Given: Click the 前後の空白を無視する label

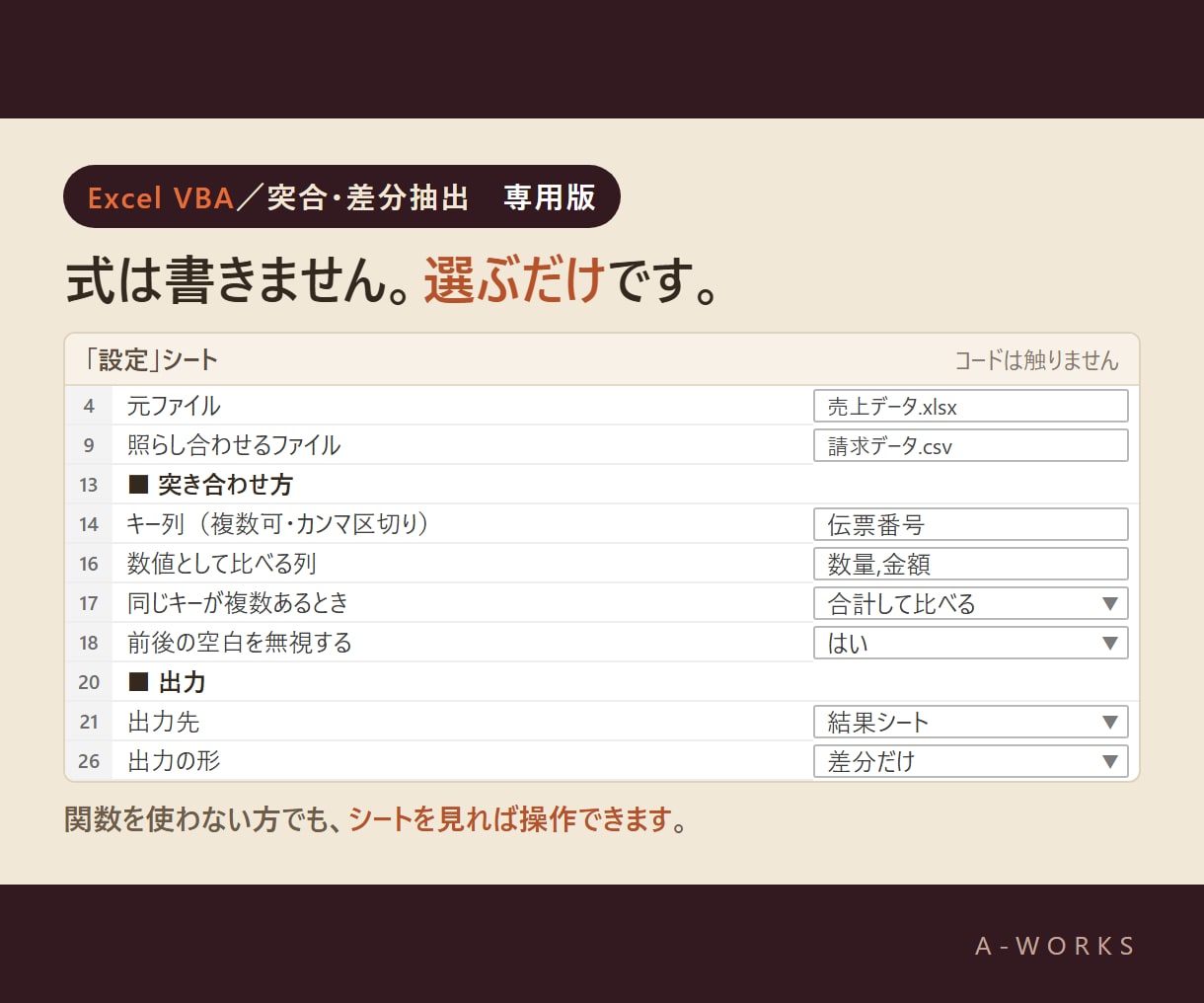Looking at the screenshot, I should (x=240, y=643).
